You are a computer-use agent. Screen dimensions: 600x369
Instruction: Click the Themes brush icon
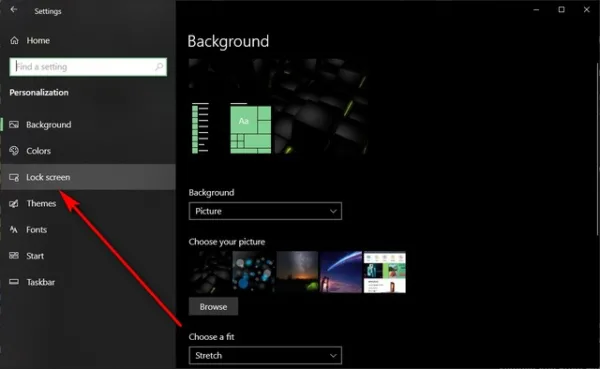click(x=14, y=204)
